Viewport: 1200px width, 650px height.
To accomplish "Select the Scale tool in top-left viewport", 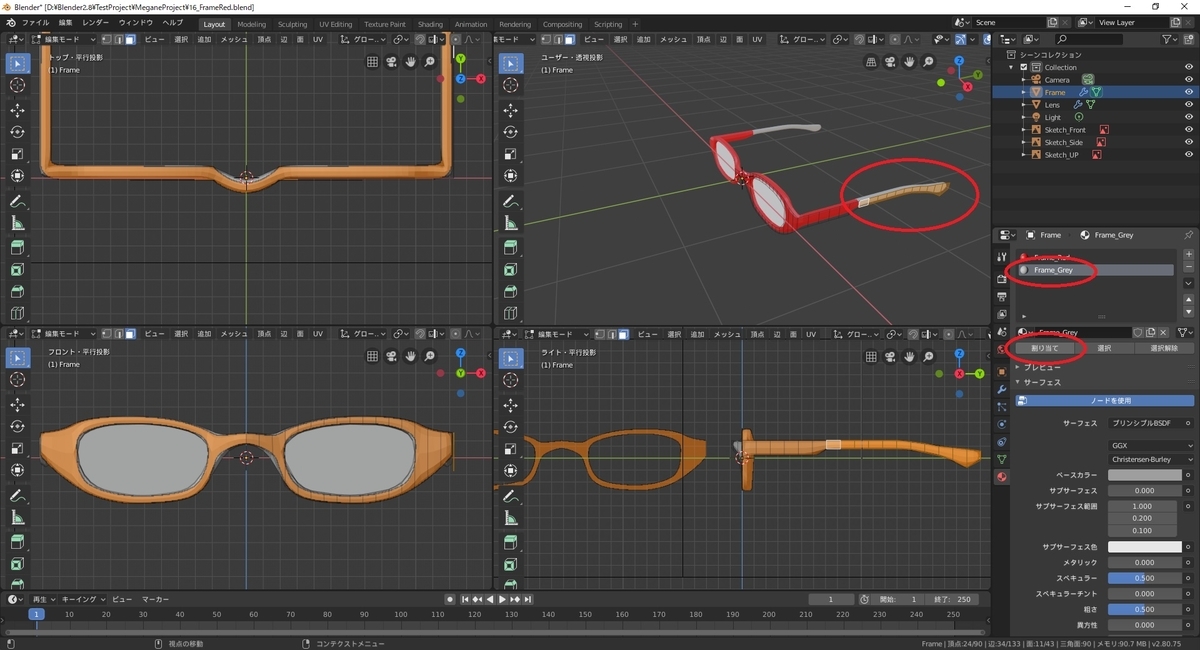I will 17,154.
